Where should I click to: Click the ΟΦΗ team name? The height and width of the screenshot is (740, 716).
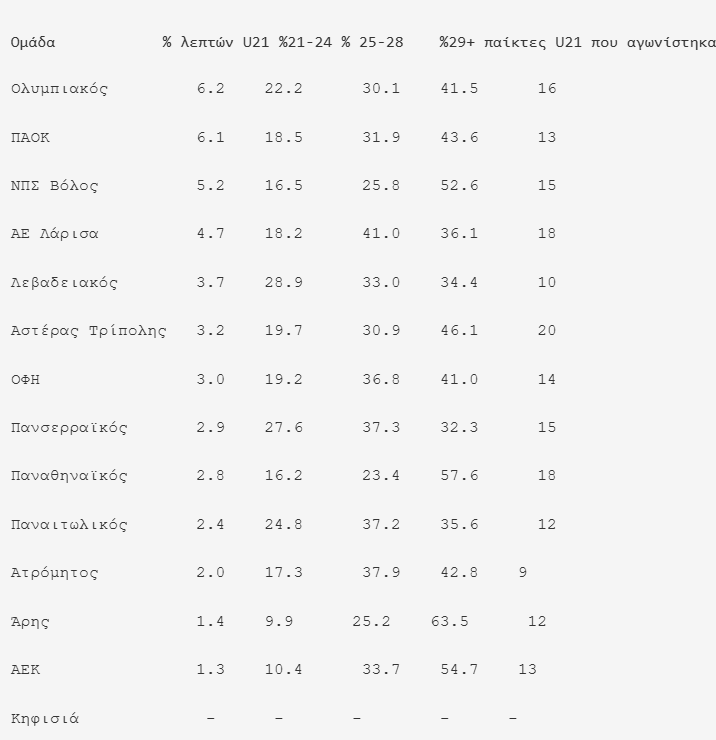pyautogui.click(x=26, y=380)
